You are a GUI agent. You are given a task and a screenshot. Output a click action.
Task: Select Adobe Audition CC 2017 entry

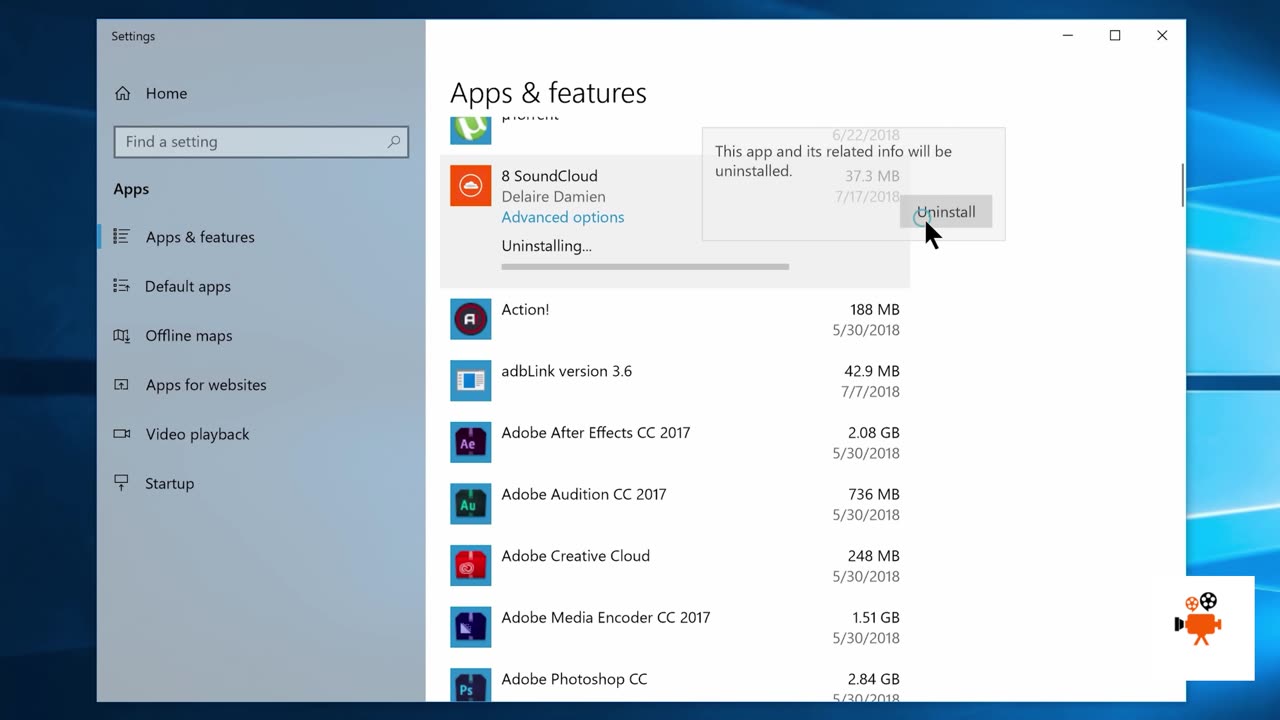(675, 504)
